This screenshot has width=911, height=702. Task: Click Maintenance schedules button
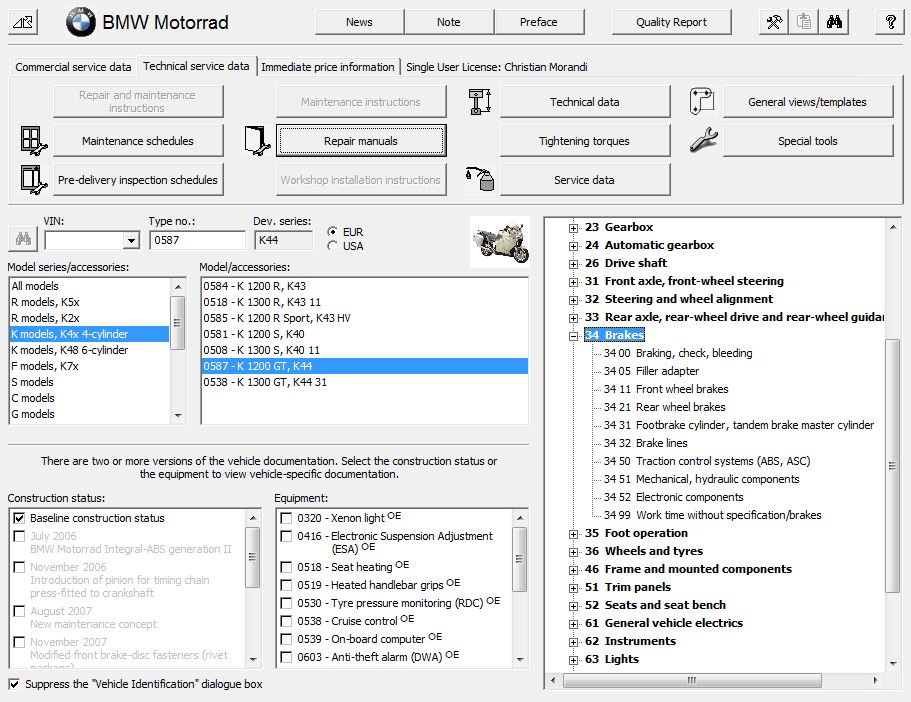tap(138, 141)
